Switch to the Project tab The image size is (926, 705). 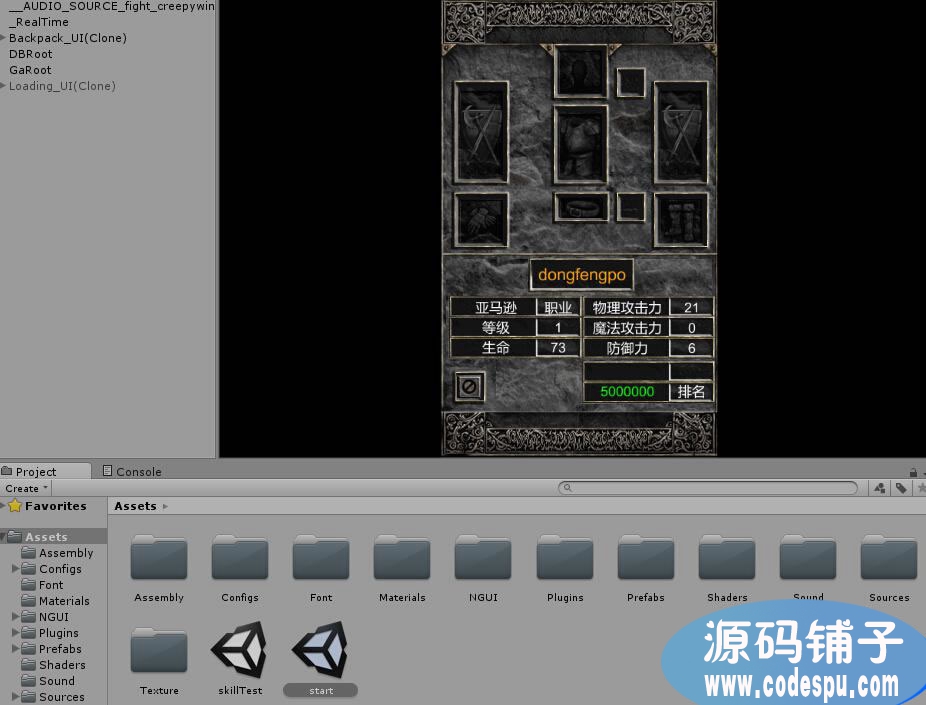pos(45,471)
